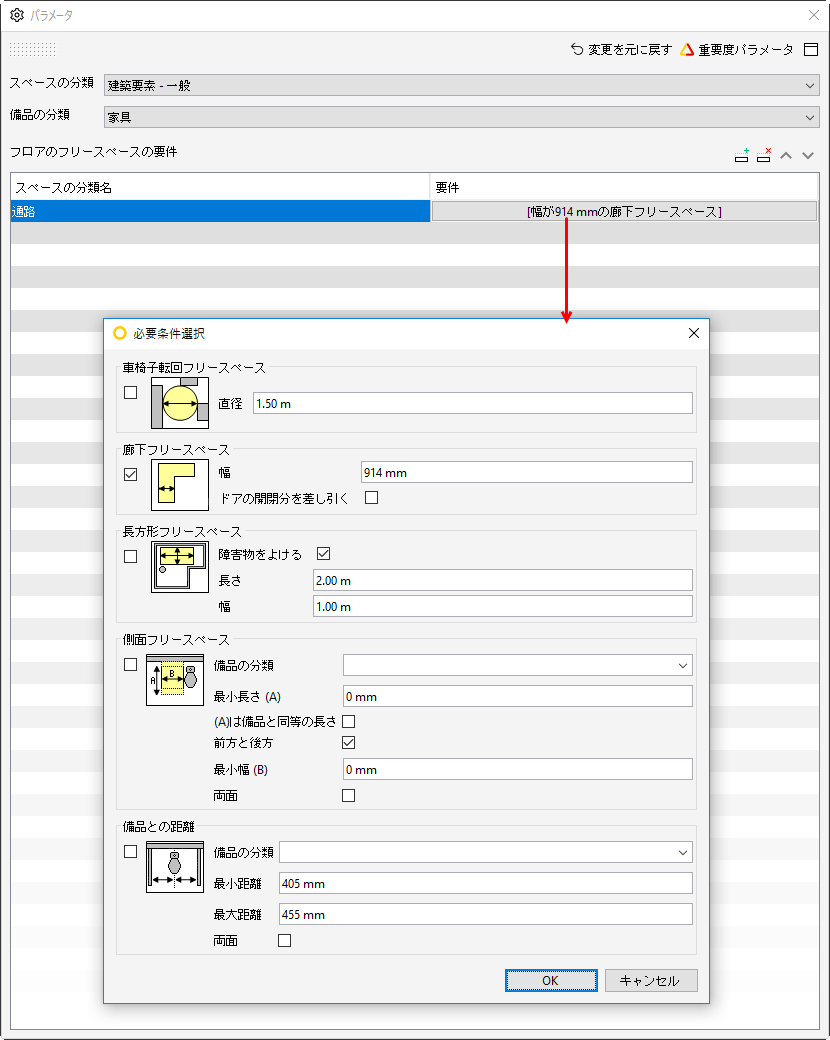Image resolution: width=830 pixels, height=1040 pixels.
Task: Click 変更を元に戻す revert button
Action: tap(621, 50)
